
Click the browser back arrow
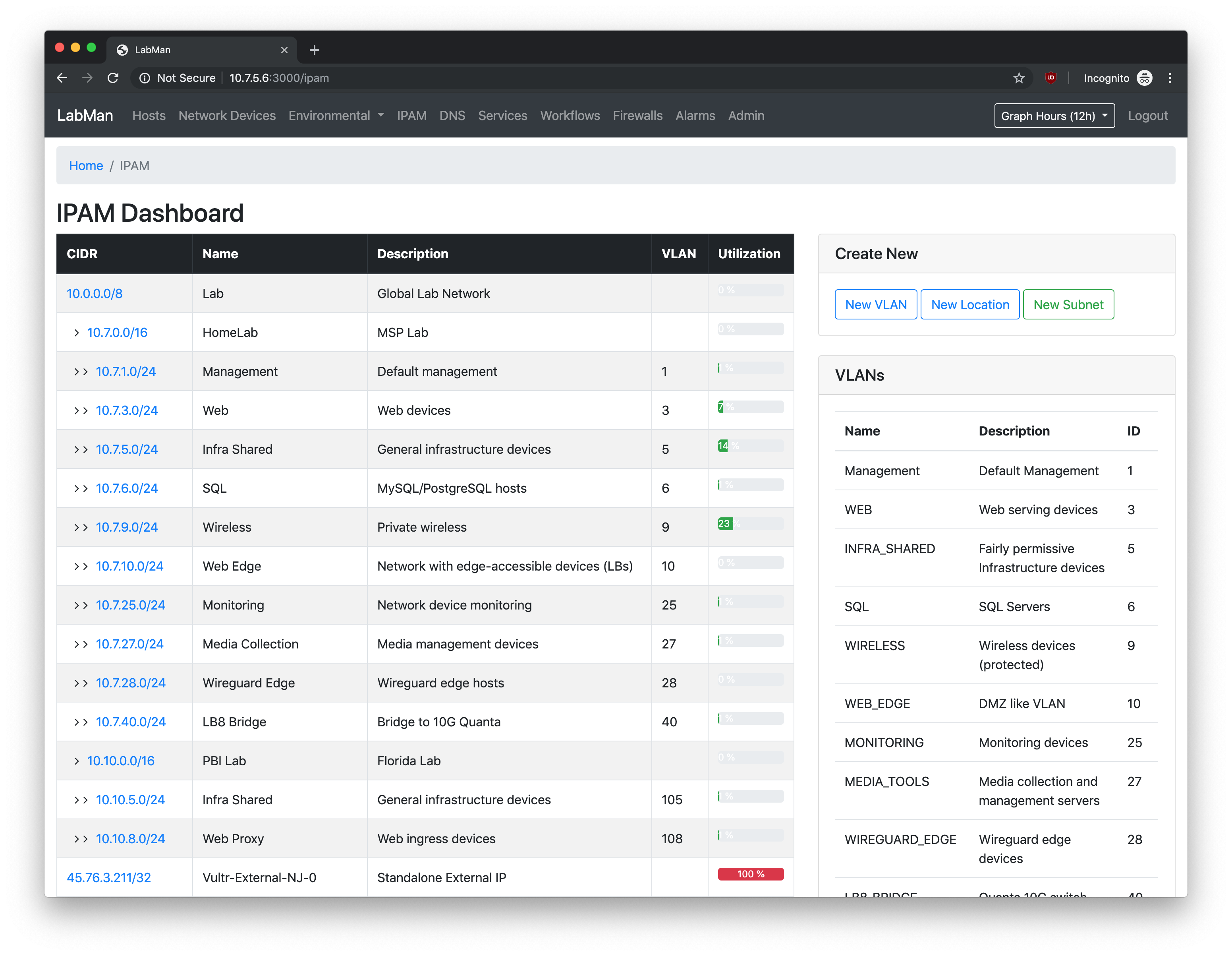click(62, 78)
